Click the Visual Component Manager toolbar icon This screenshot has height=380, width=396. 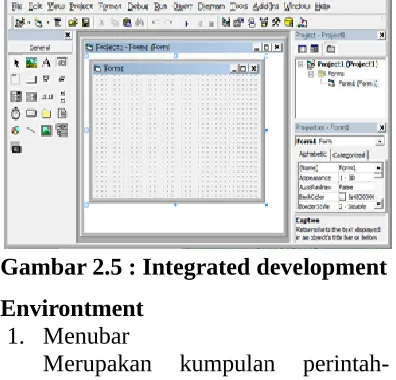302,22
